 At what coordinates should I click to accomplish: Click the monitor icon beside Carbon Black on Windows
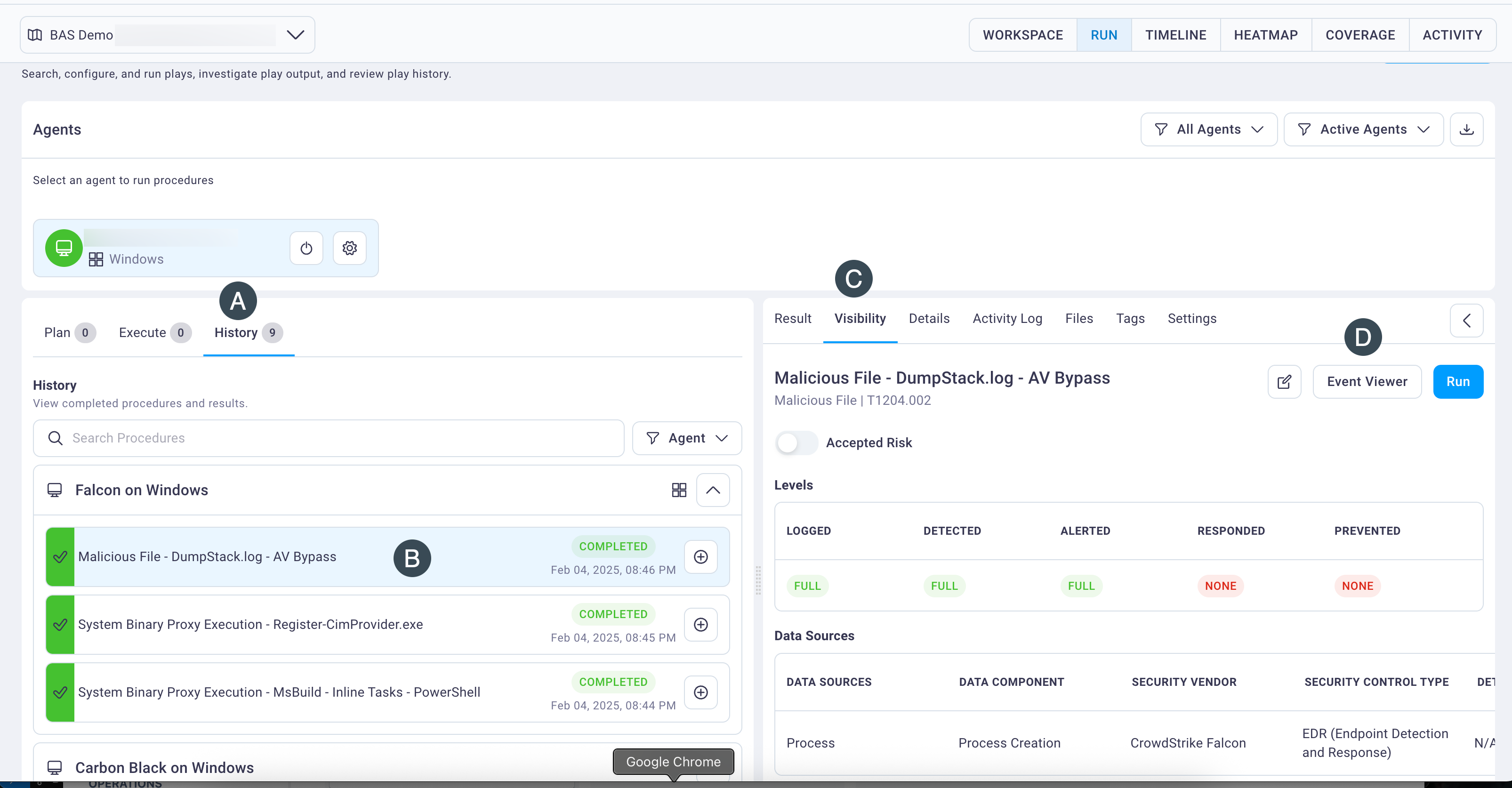point(55,767)
